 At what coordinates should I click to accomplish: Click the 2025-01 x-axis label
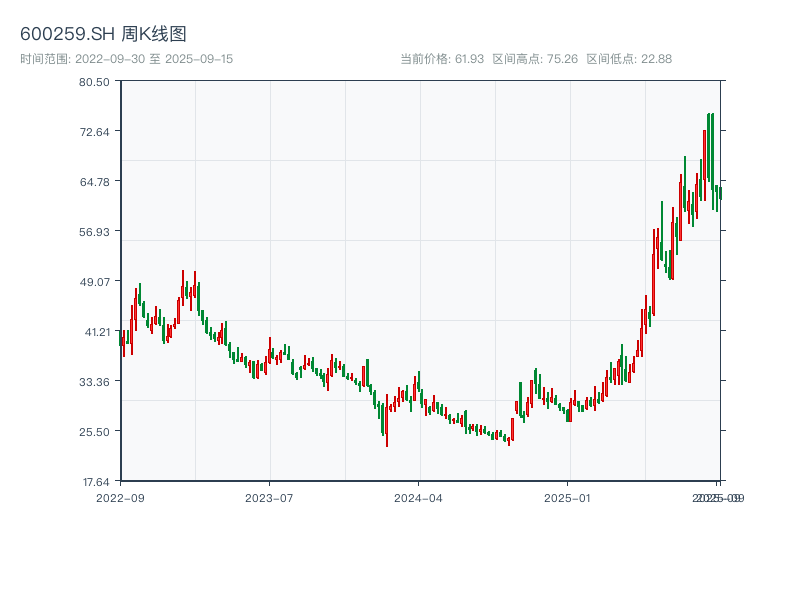567,498
